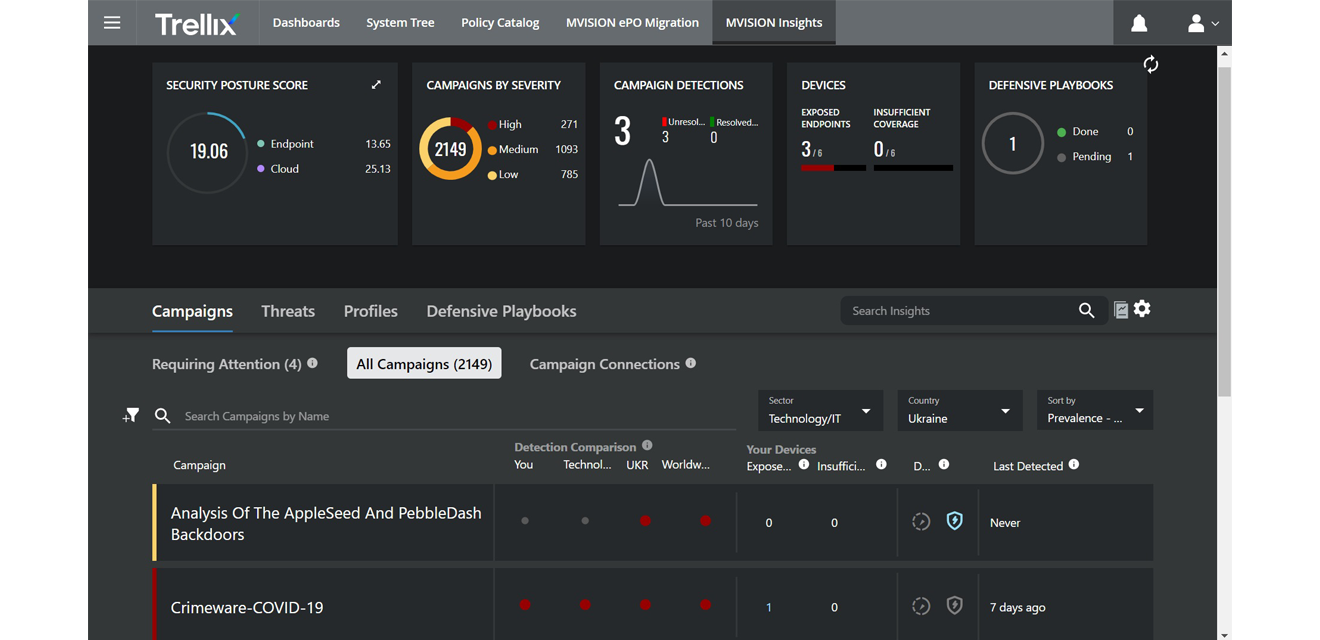The height and width of the screenshot is (640, 1320).
Task: Click the grey shield icon in Crimeware-COVID-19 row
Action: point(955,606)
